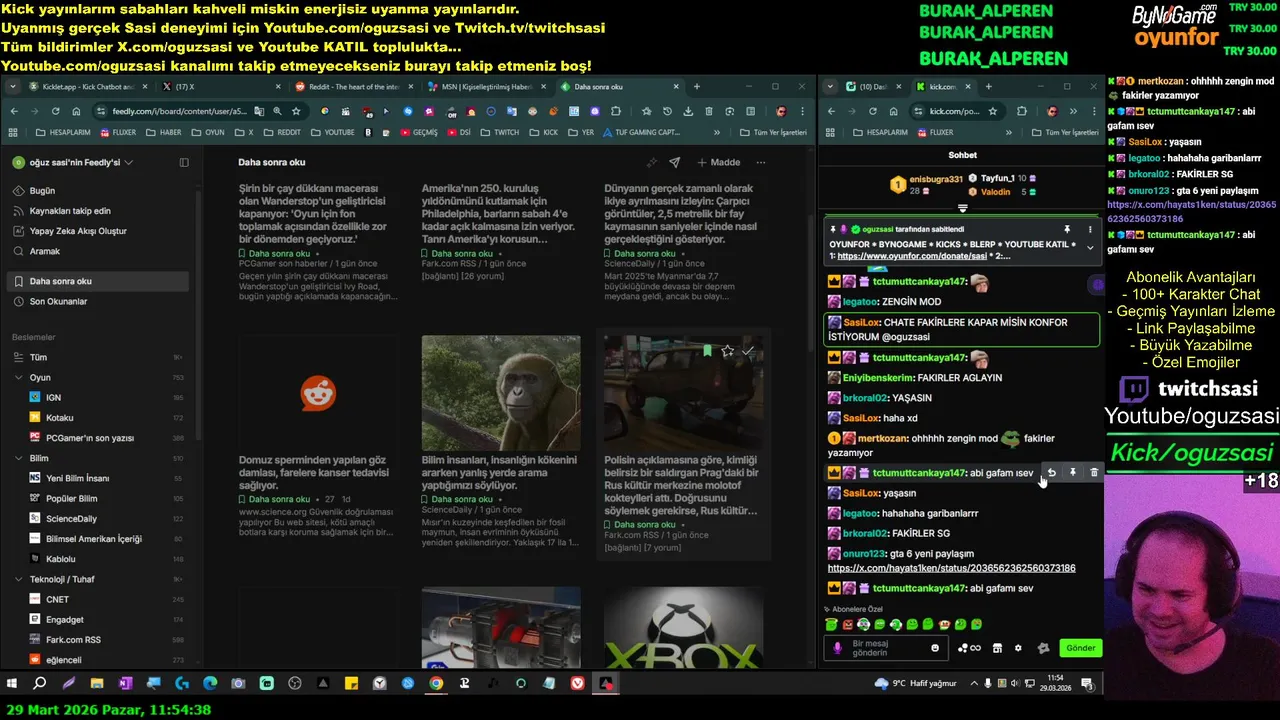
Task: Open new tab in Feedly browser window
Action: (x=696, y=87)
